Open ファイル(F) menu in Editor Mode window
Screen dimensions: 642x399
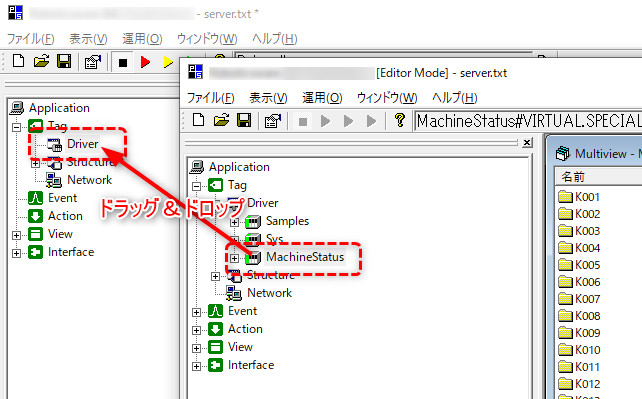click(x=211, y=98)
